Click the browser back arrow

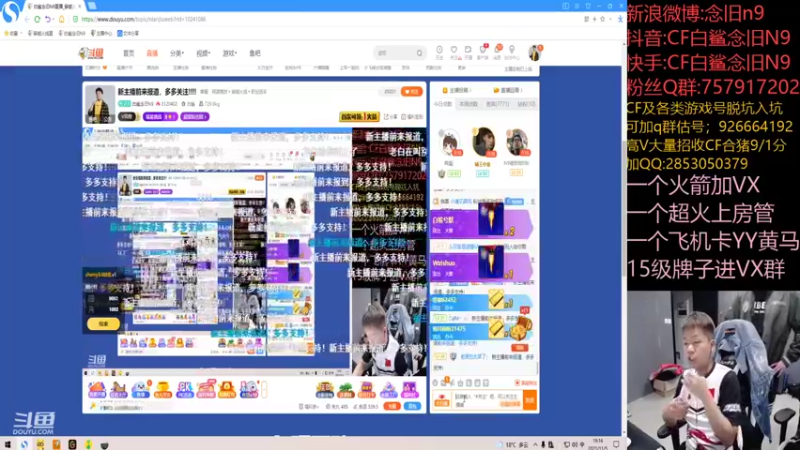tap(27, 19)
